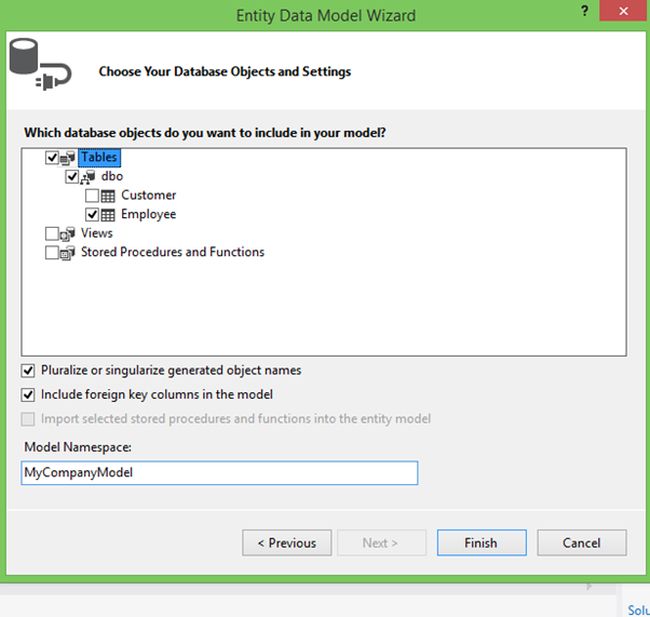The height and width of the screenshot is (617, 650).
Task: Click the Tables node icon in the tree
Action: 68,158
